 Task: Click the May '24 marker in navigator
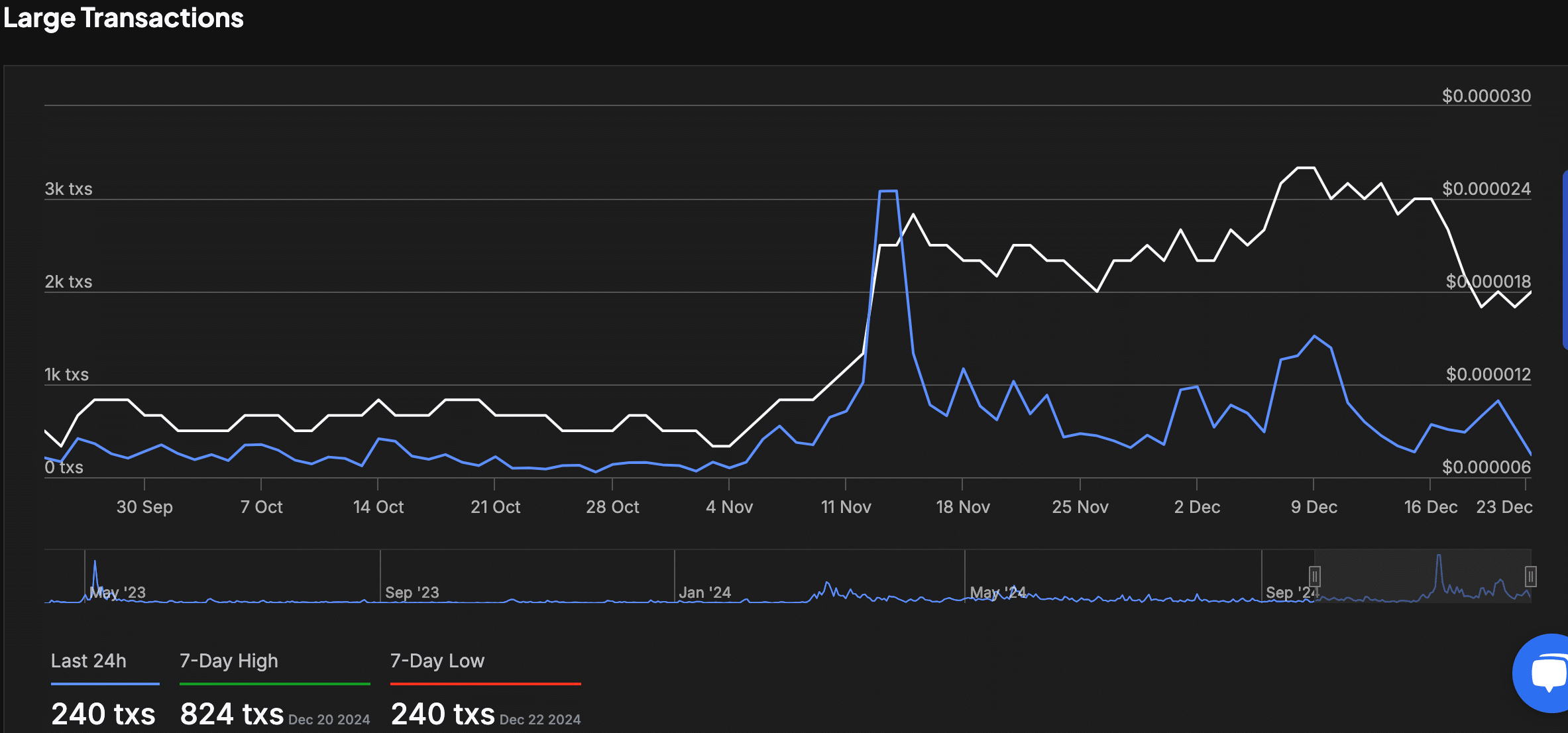pyautogui.click(x=998, y=592)
